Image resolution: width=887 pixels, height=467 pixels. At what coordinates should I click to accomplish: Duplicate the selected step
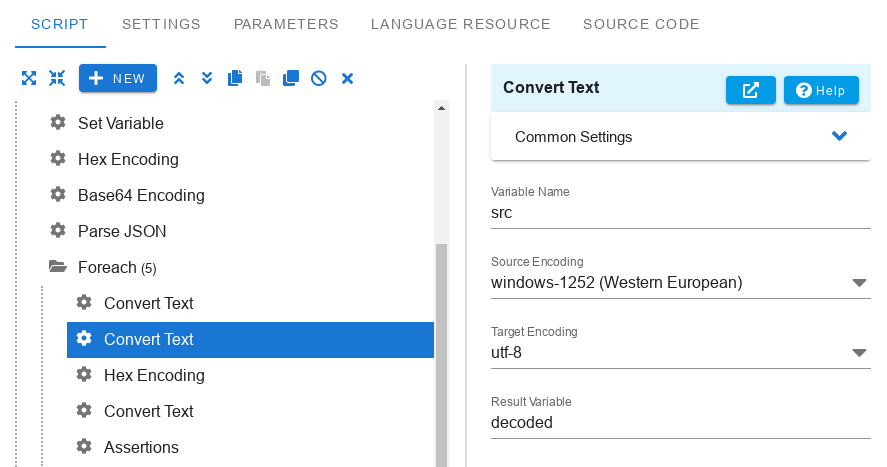(291, 78)
